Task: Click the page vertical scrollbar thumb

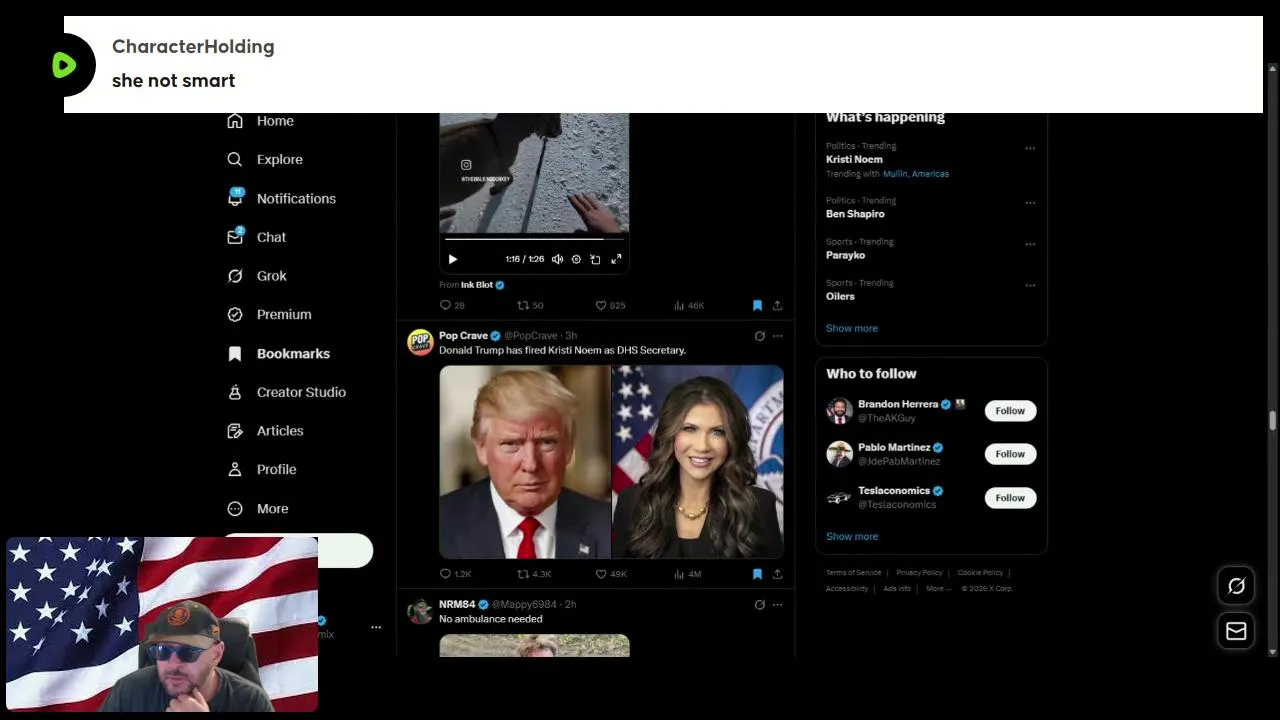Action: 1273,421
